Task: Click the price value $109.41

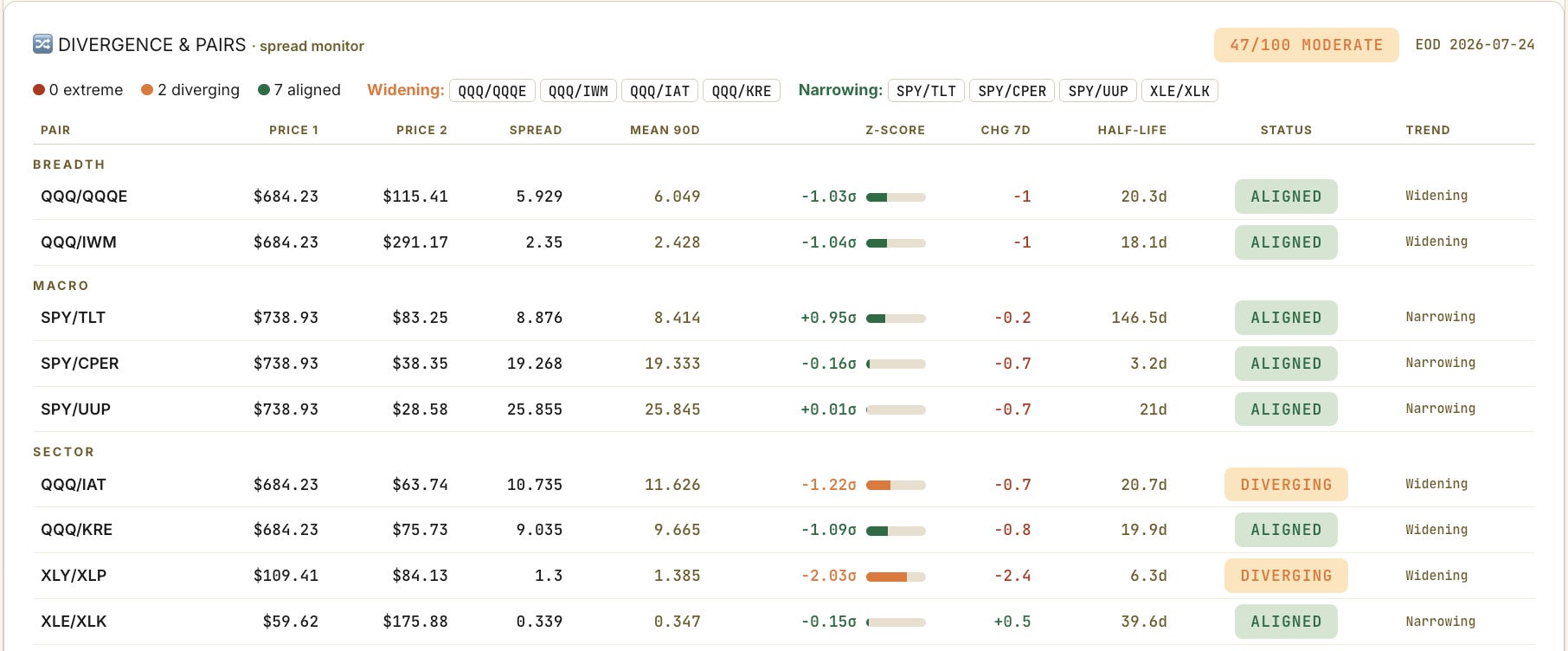Action: (x=286, y=576)
